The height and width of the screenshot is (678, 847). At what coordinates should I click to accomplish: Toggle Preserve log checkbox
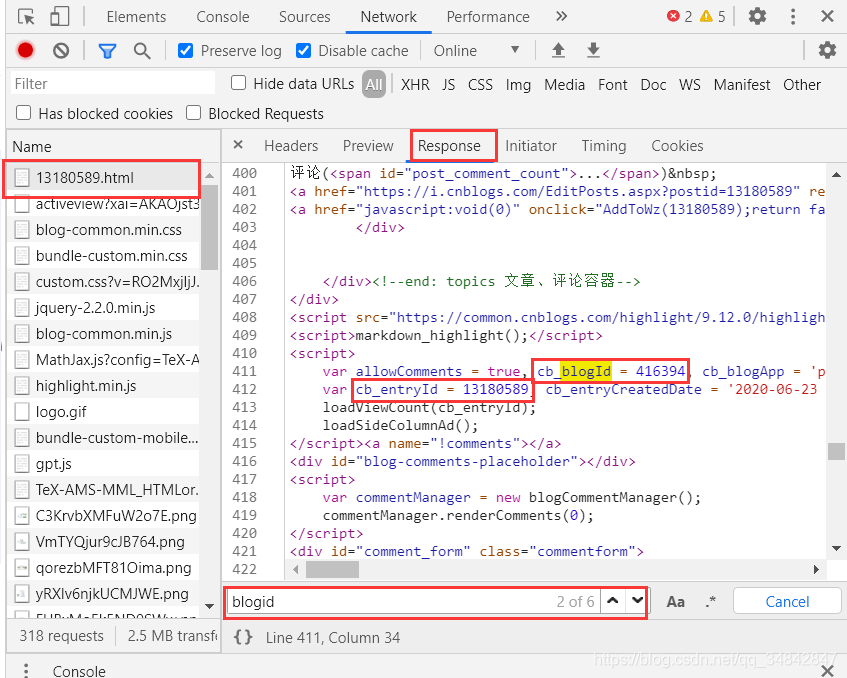pos(185,51)
